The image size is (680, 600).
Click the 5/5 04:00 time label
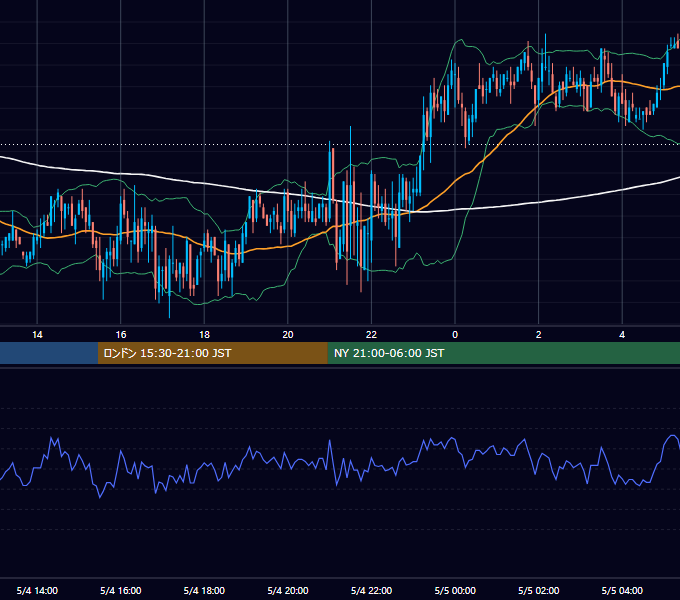(622, 591)
